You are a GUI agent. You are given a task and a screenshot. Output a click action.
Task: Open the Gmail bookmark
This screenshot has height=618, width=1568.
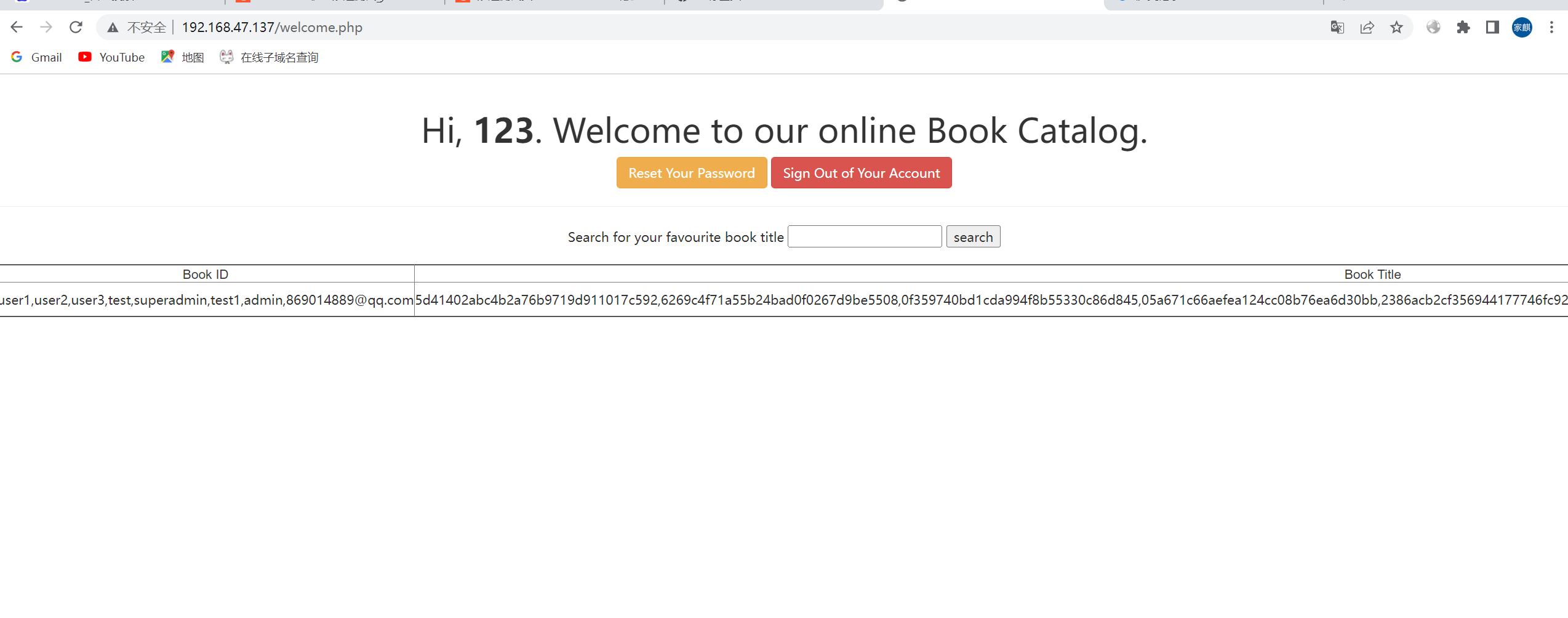tap(46, 57)
